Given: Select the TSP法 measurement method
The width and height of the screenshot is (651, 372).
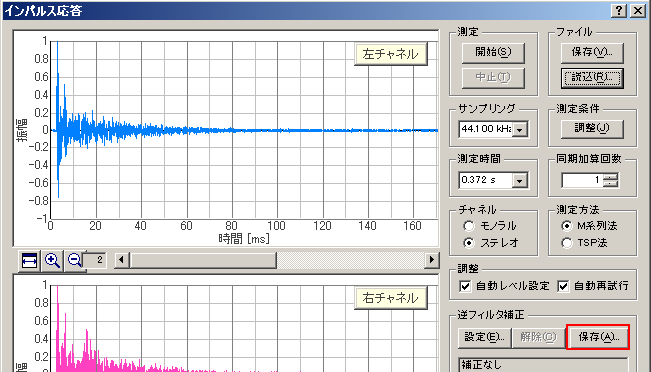Looking at the screenshot, I should [x=567, y=243].
